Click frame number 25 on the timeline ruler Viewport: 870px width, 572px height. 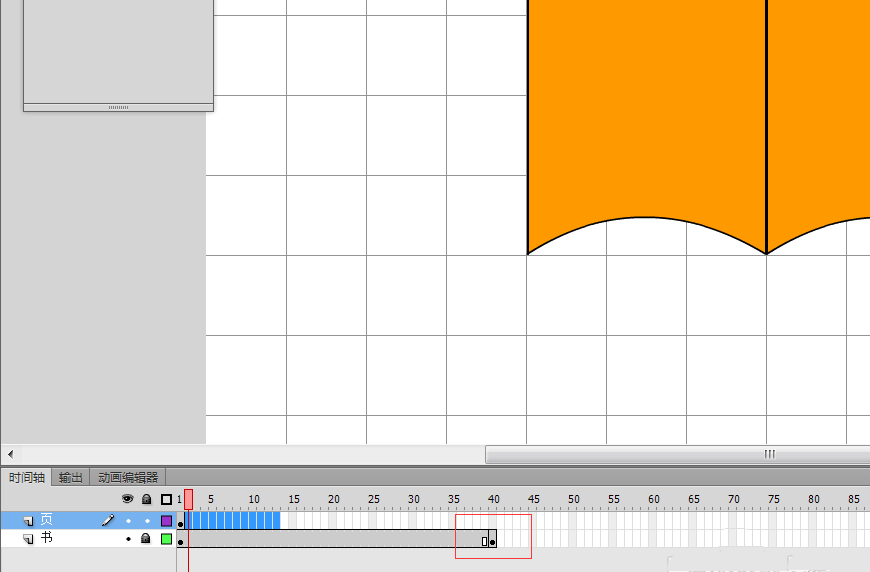373,499
